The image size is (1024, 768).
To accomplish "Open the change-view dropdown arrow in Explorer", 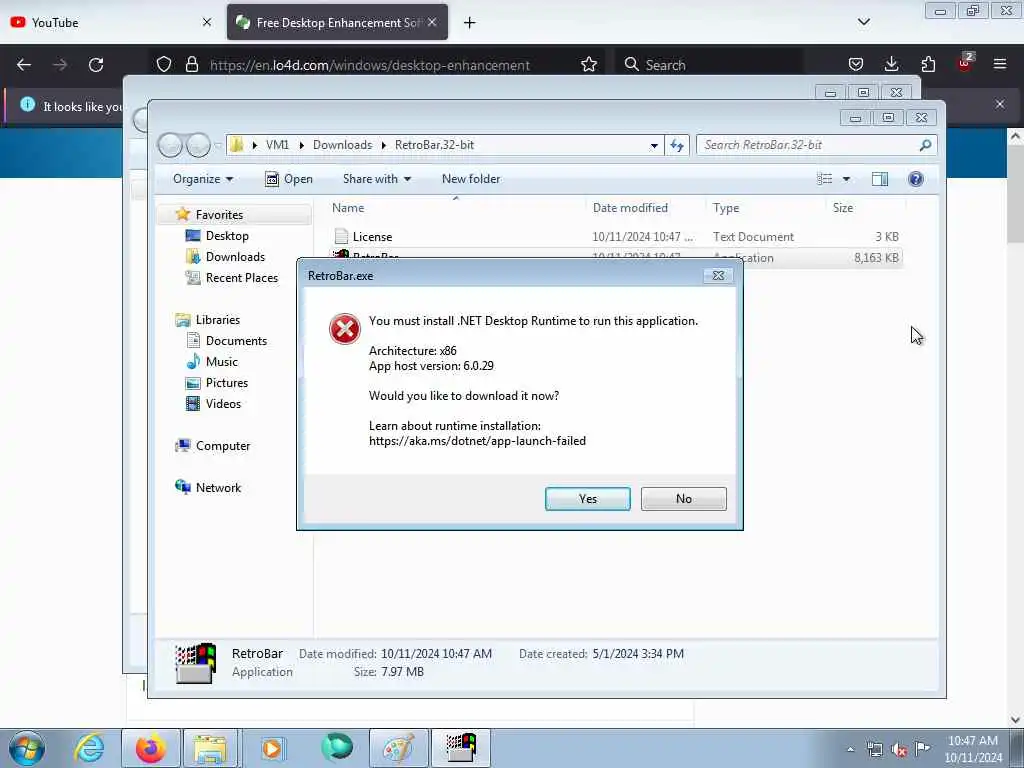I will click(846, 179).
